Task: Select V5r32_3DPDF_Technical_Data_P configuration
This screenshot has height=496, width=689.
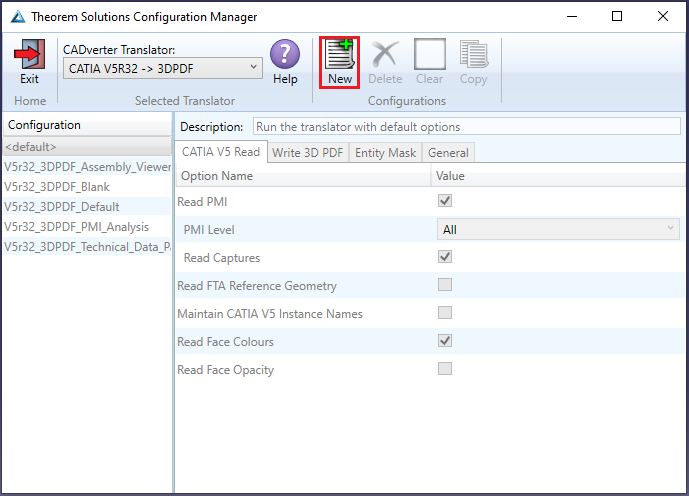Action: (87, 247)
